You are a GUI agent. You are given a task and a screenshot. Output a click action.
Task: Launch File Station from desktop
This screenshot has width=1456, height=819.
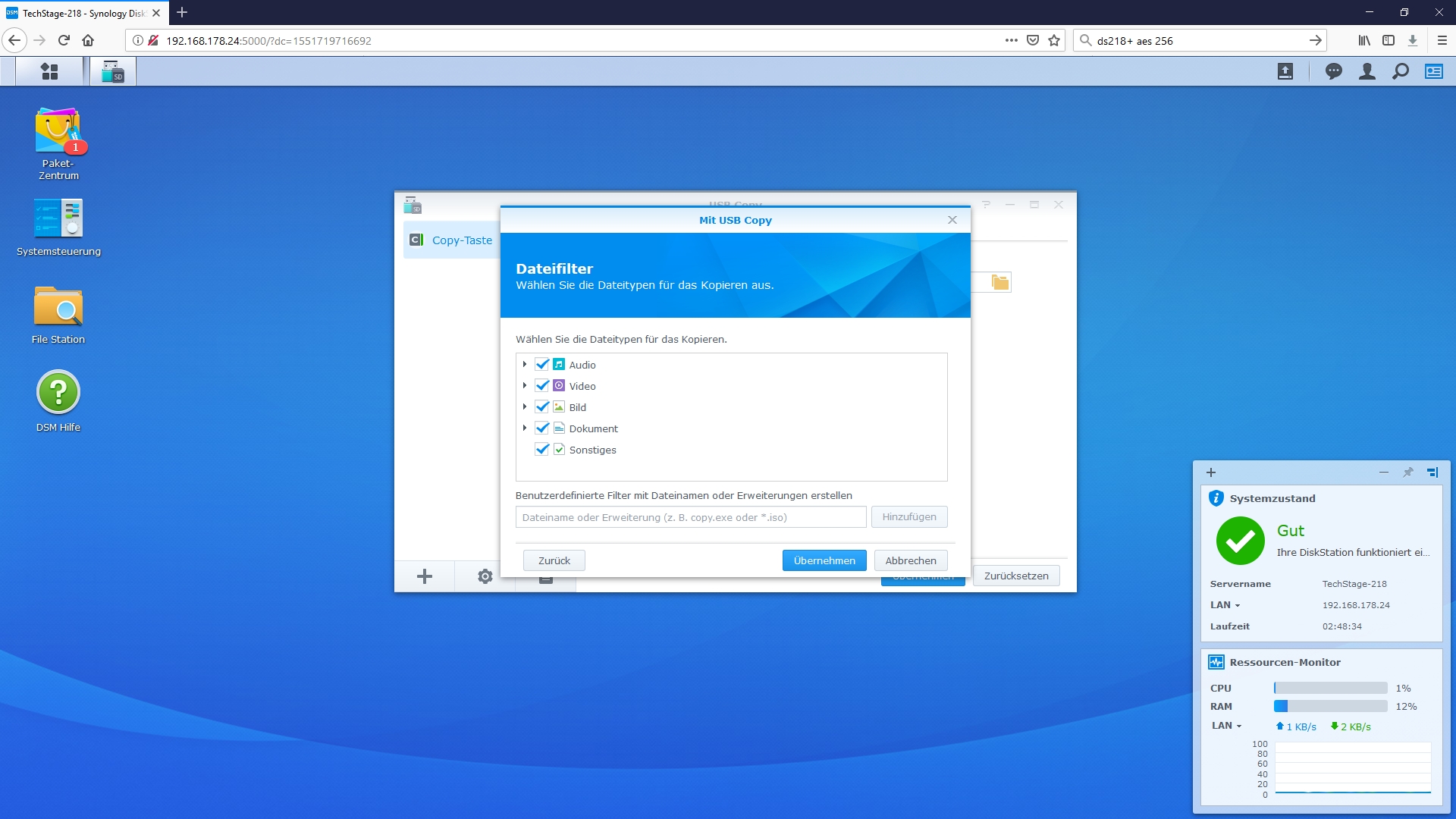click(x=58, y=307)
